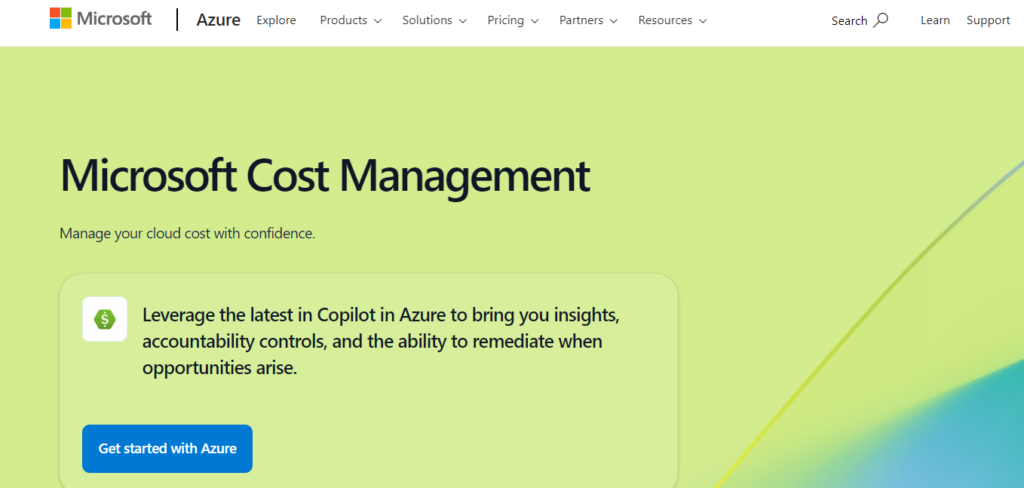The width and height of the screenshot is (1024, 488).
Task: Expand the Solutions dropdown
Action: pos(434,20)
